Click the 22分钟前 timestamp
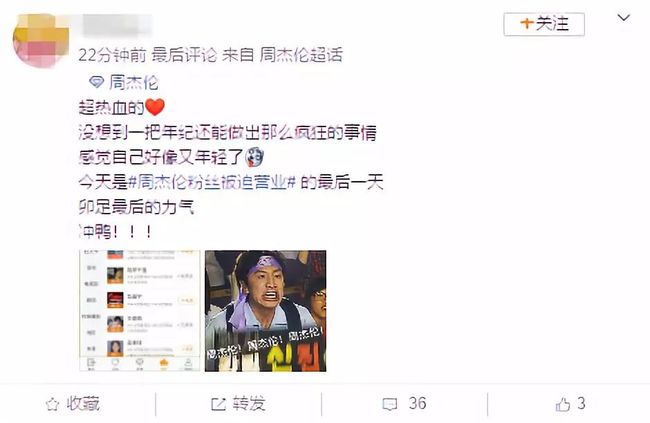650x423 pixels. point(112,55)
